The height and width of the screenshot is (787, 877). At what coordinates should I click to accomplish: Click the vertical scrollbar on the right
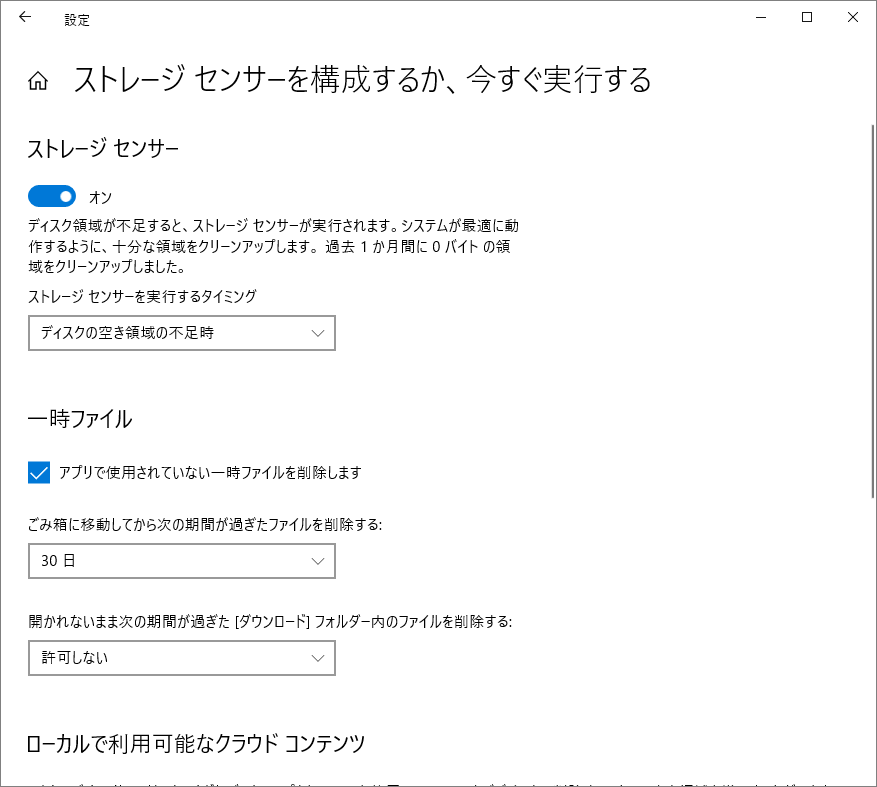[x=871, y=300]
